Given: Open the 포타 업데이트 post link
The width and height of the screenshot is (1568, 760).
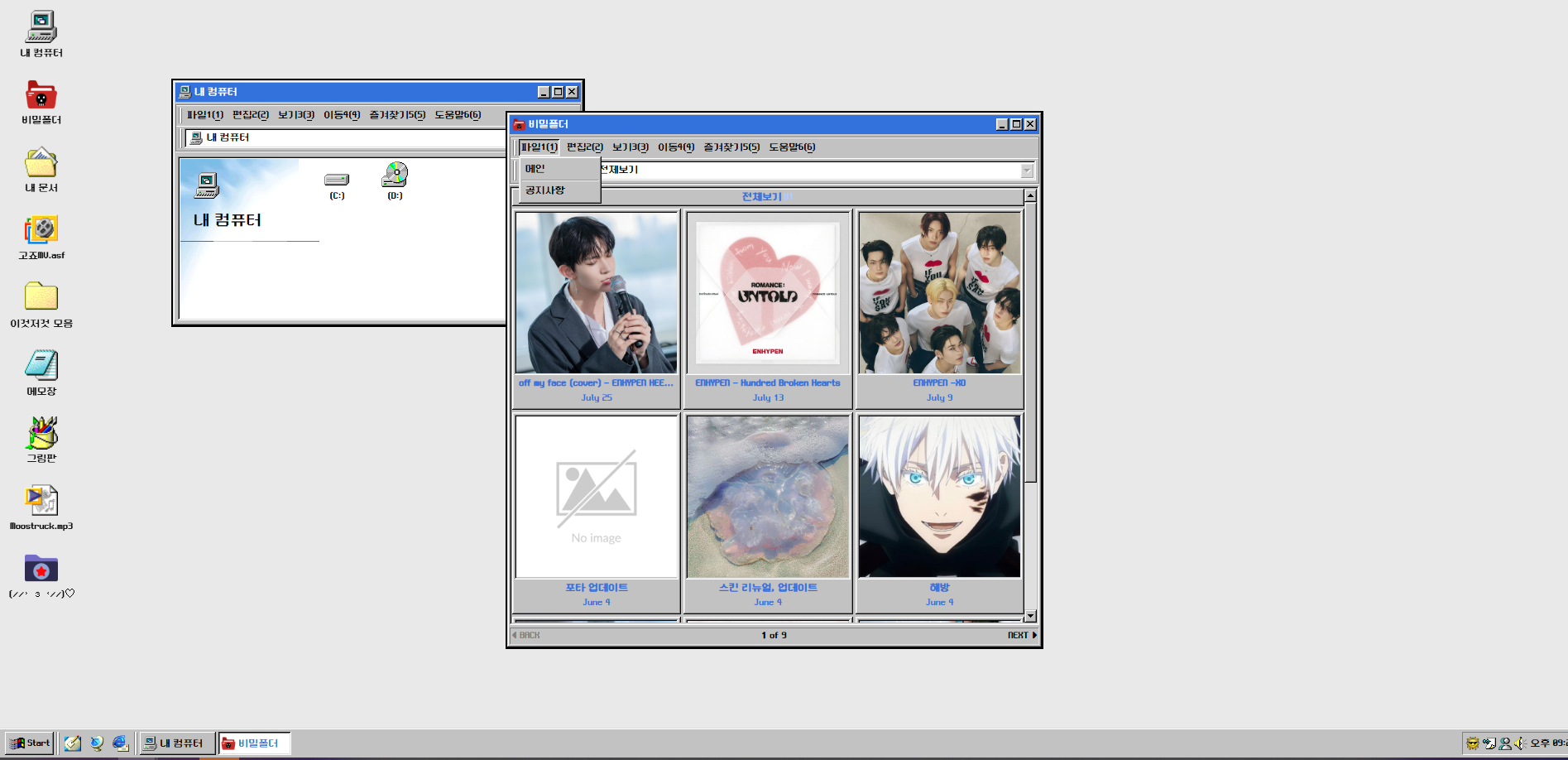Looking at the screenshot, I should pos(597,587).
